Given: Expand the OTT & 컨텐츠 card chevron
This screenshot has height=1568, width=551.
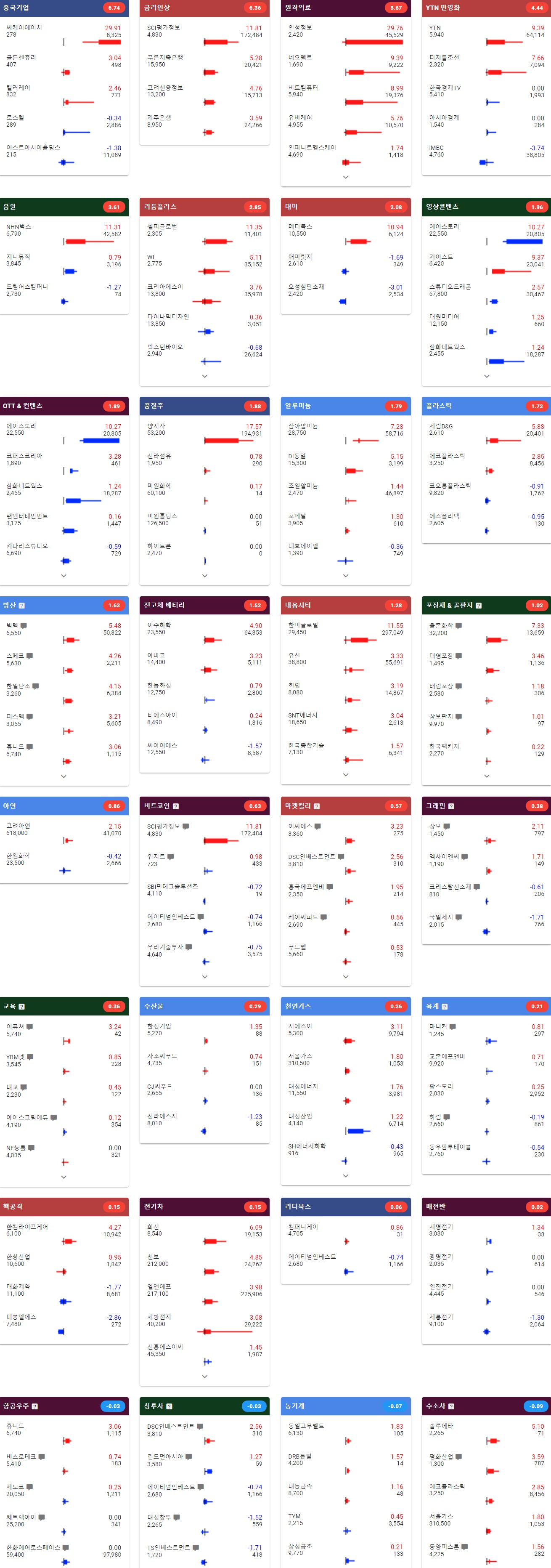Looking at the screenshot, I should point(64,575).
